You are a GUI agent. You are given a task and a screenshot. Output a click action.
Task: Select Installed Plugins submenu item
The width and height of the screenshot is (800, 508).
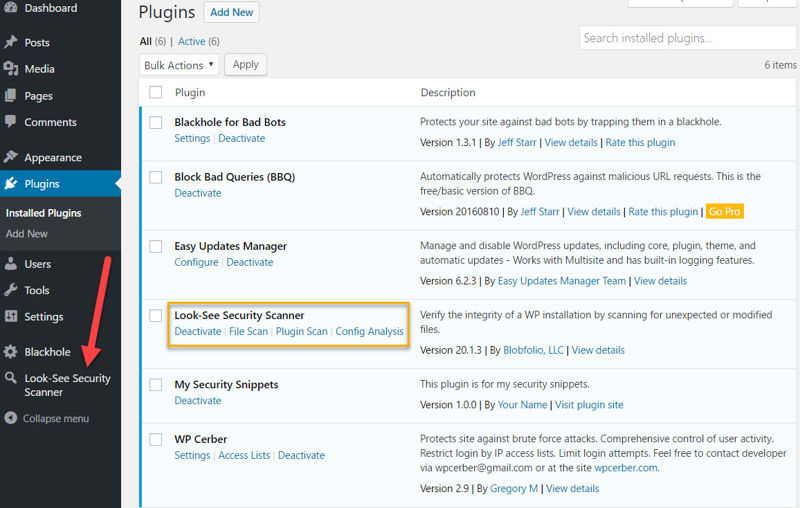[43, 213]
